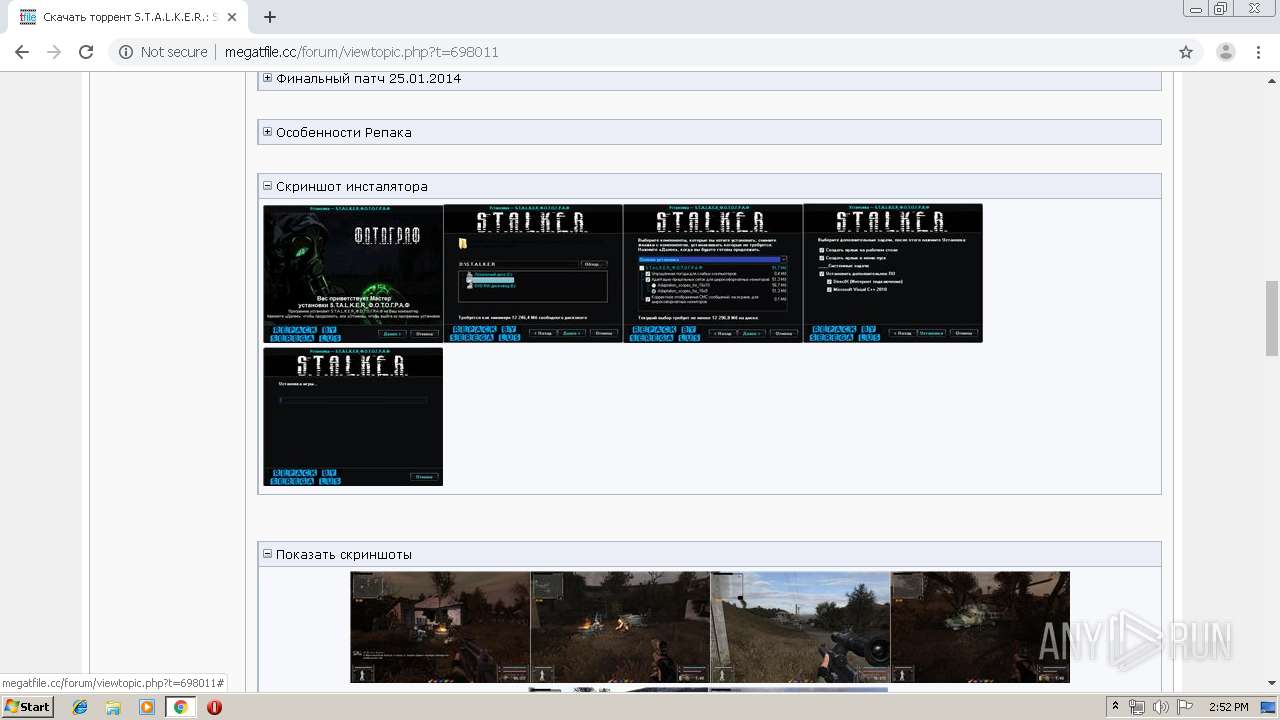Open first gameplay screenshot with house
This screenshot has width=1280, height=720.
click(x=440, y=627)
